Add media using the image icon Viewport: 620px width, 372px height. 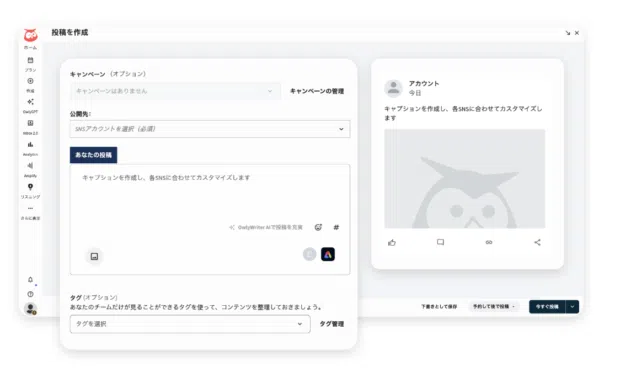click(95, 256)
